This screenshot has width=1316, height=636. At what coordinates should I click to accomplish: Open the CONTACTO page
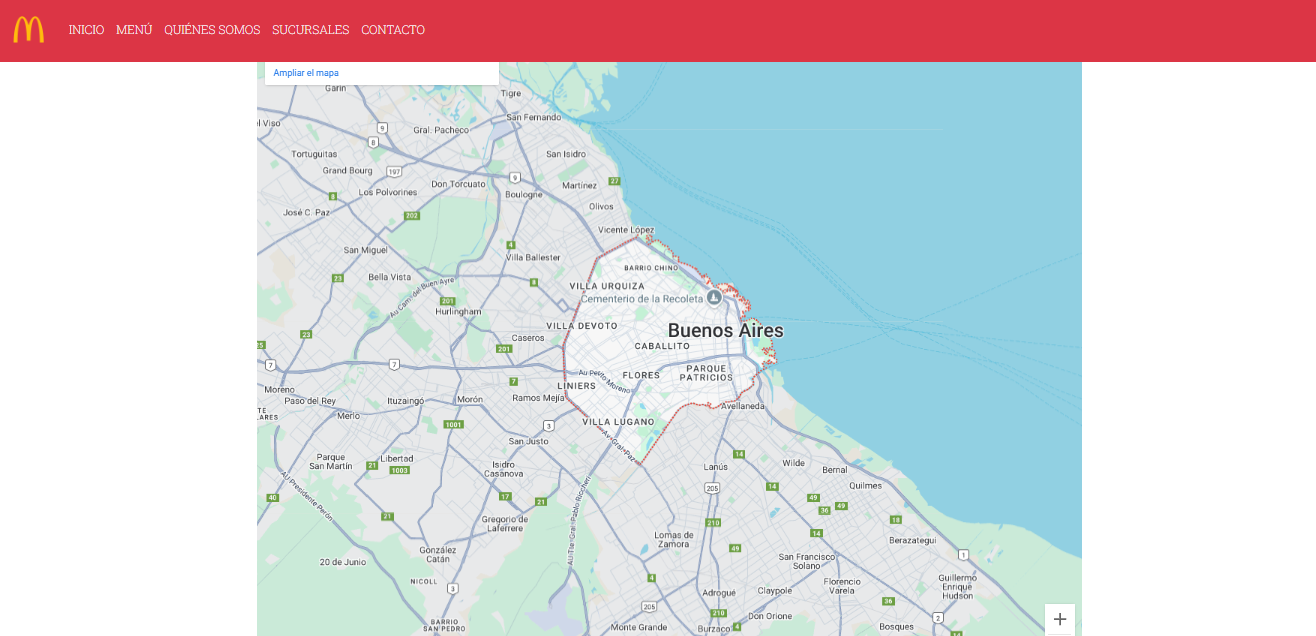(x=393, y=30)
